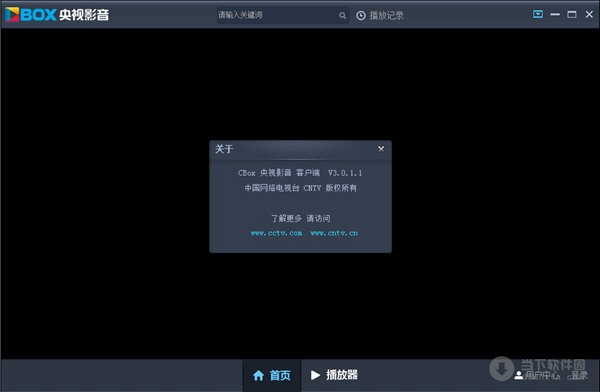600x392 pixels.
Task: Close the 关于 dialog
Action: tap(381, 149)
